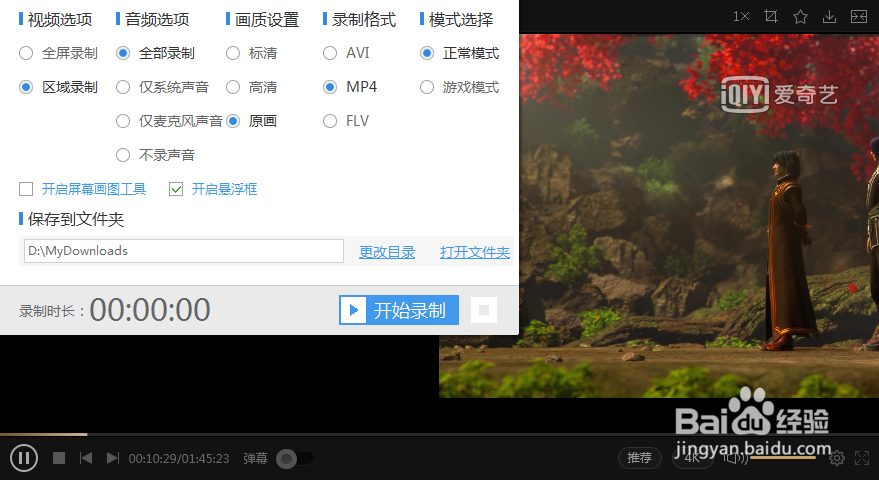
Task: Click 更改目录 link
Action: click(387, 252)
